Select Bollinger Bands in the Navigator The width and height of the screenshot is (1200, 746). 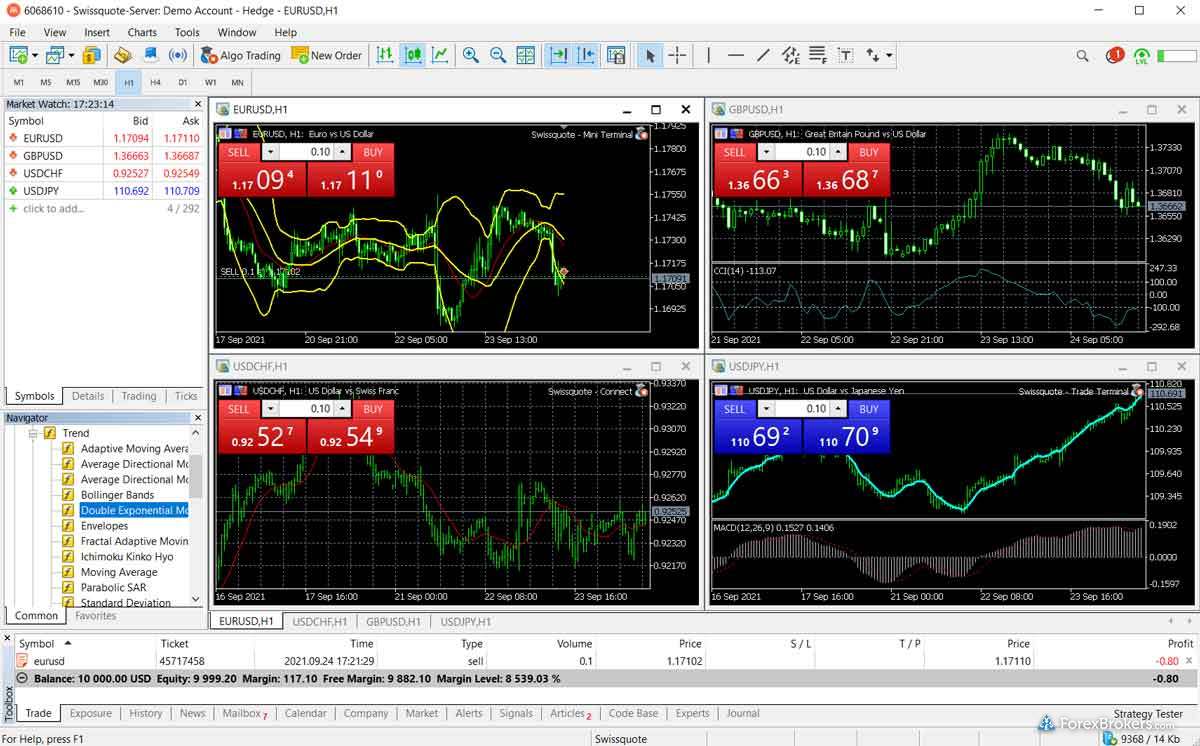pyautogui.click(x=117, y=495)
